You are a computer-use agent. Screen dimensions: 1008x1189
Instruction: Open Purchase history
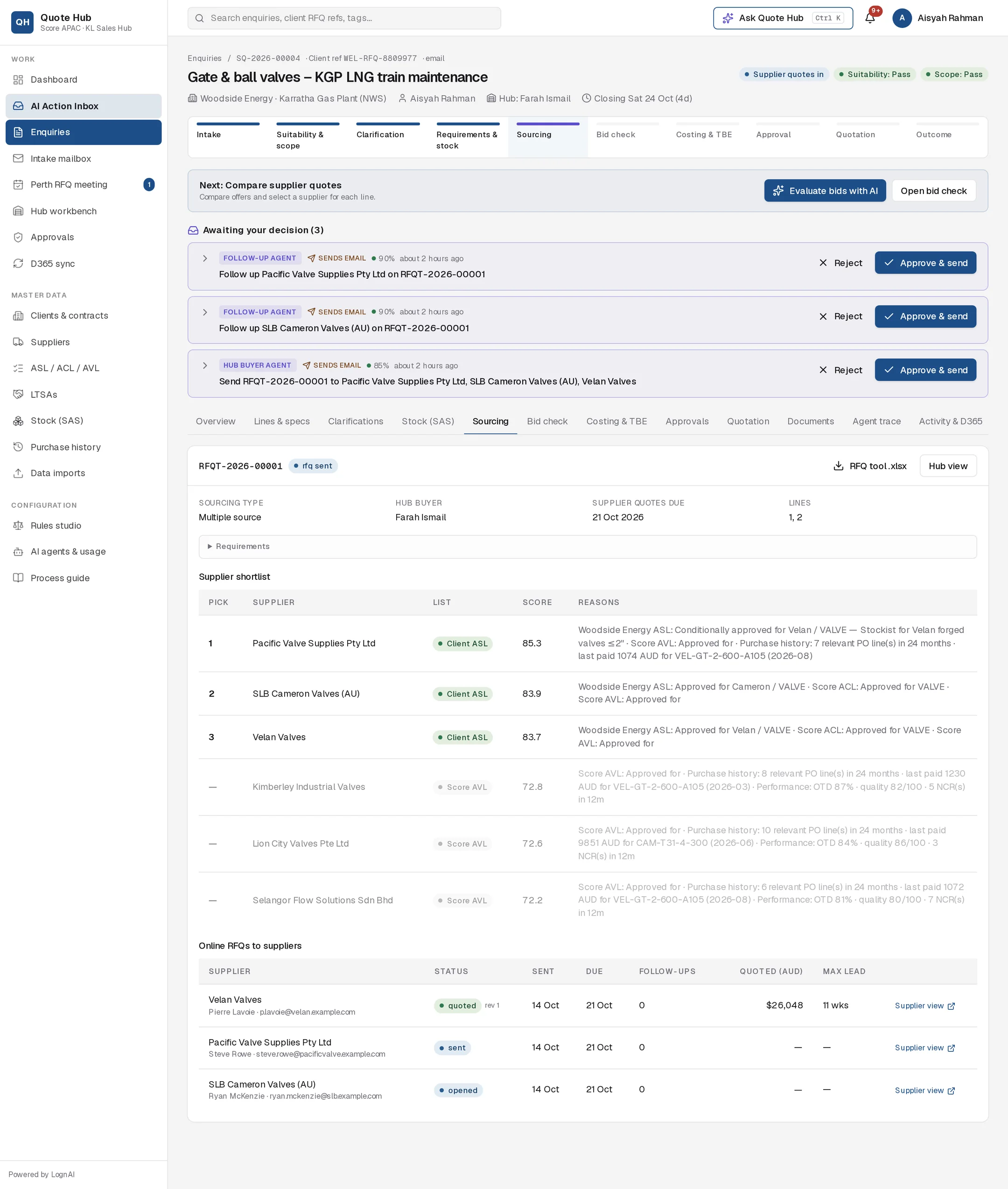(84, 447)
